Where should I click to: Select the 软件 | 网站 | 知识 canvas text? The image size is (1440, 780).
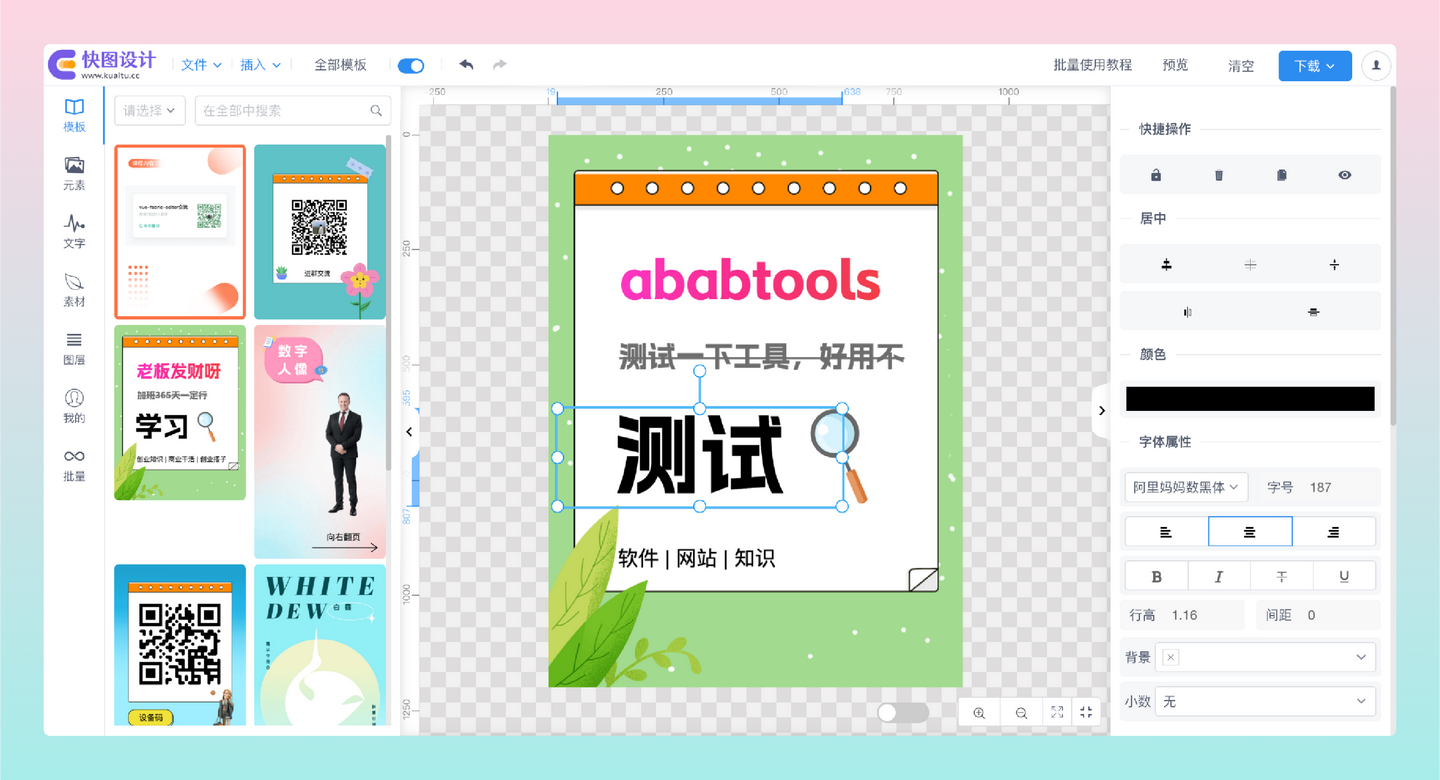coord(697,558)
